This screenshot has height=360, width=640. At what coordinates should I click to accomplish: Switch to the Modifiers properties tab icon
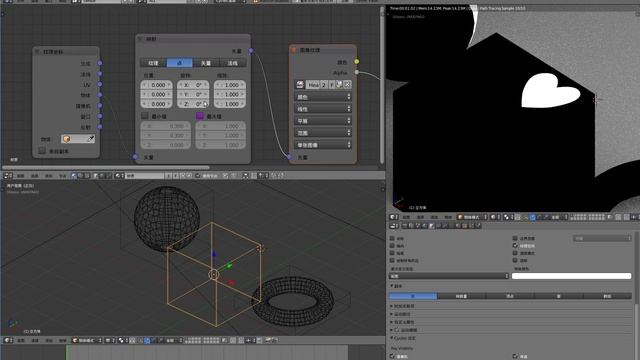tap(445, 225)
